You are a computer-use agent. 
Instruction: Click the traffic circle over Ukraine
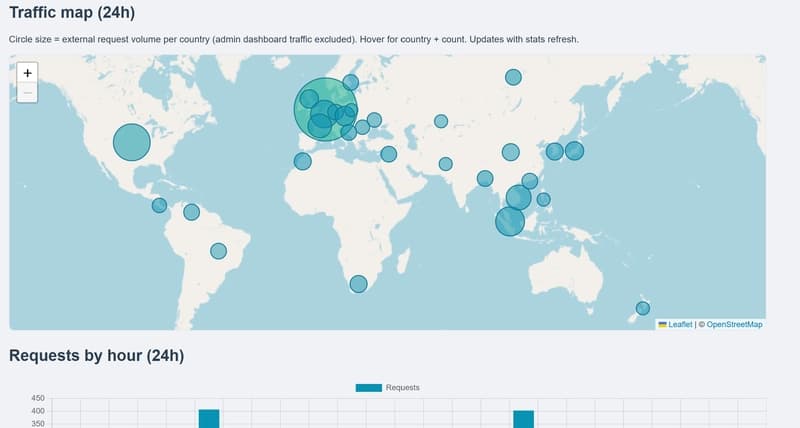[x=374, y=120]
